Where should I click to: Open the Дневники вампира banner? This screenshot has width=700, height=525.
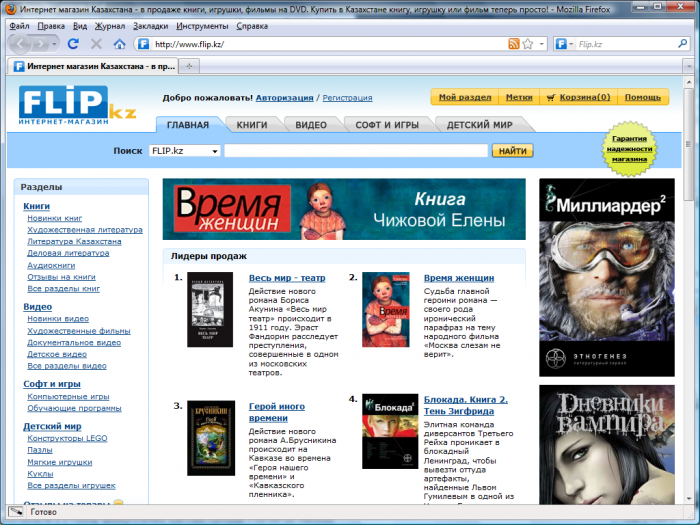click(607, 445)
